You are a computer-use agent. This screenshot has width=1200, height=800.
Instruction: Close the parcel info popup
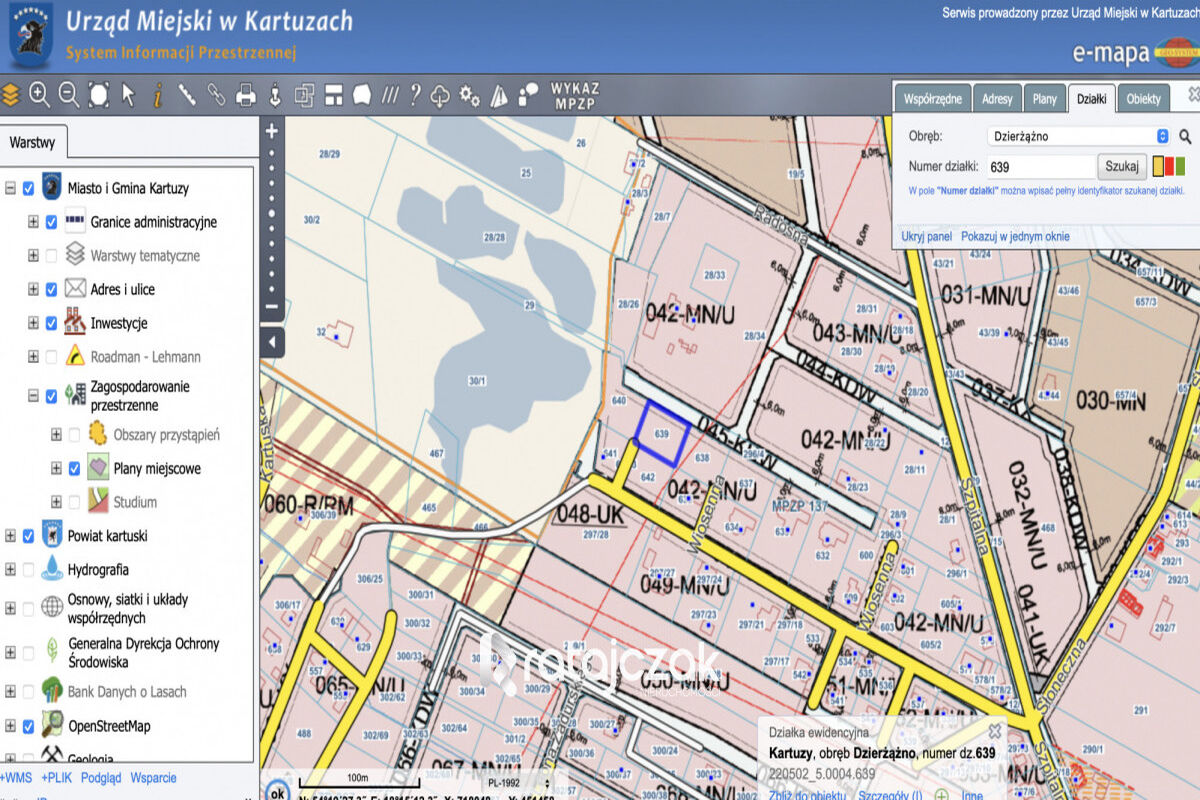(994, 731)
